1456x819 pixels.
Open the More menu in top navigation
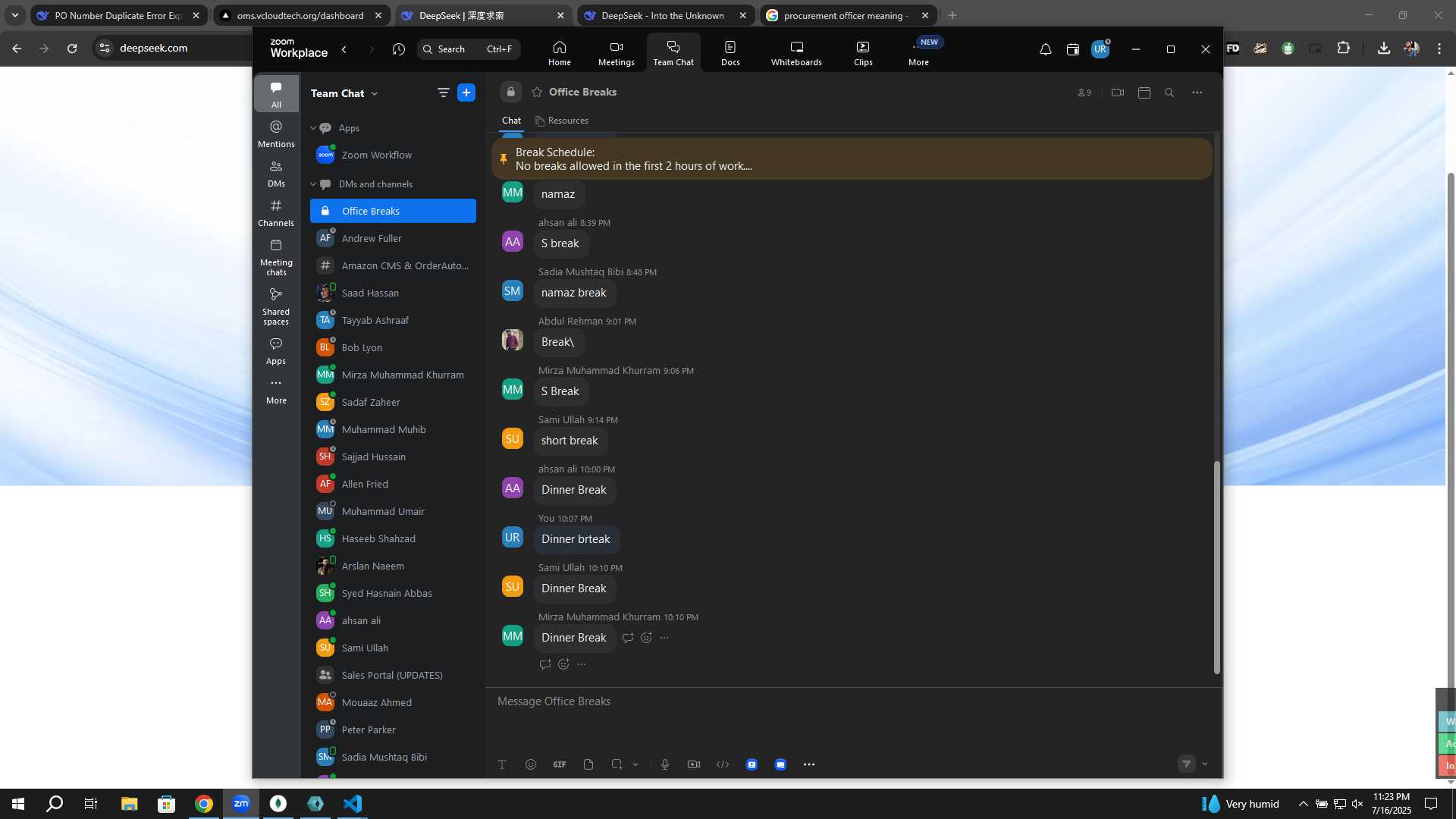918,52
